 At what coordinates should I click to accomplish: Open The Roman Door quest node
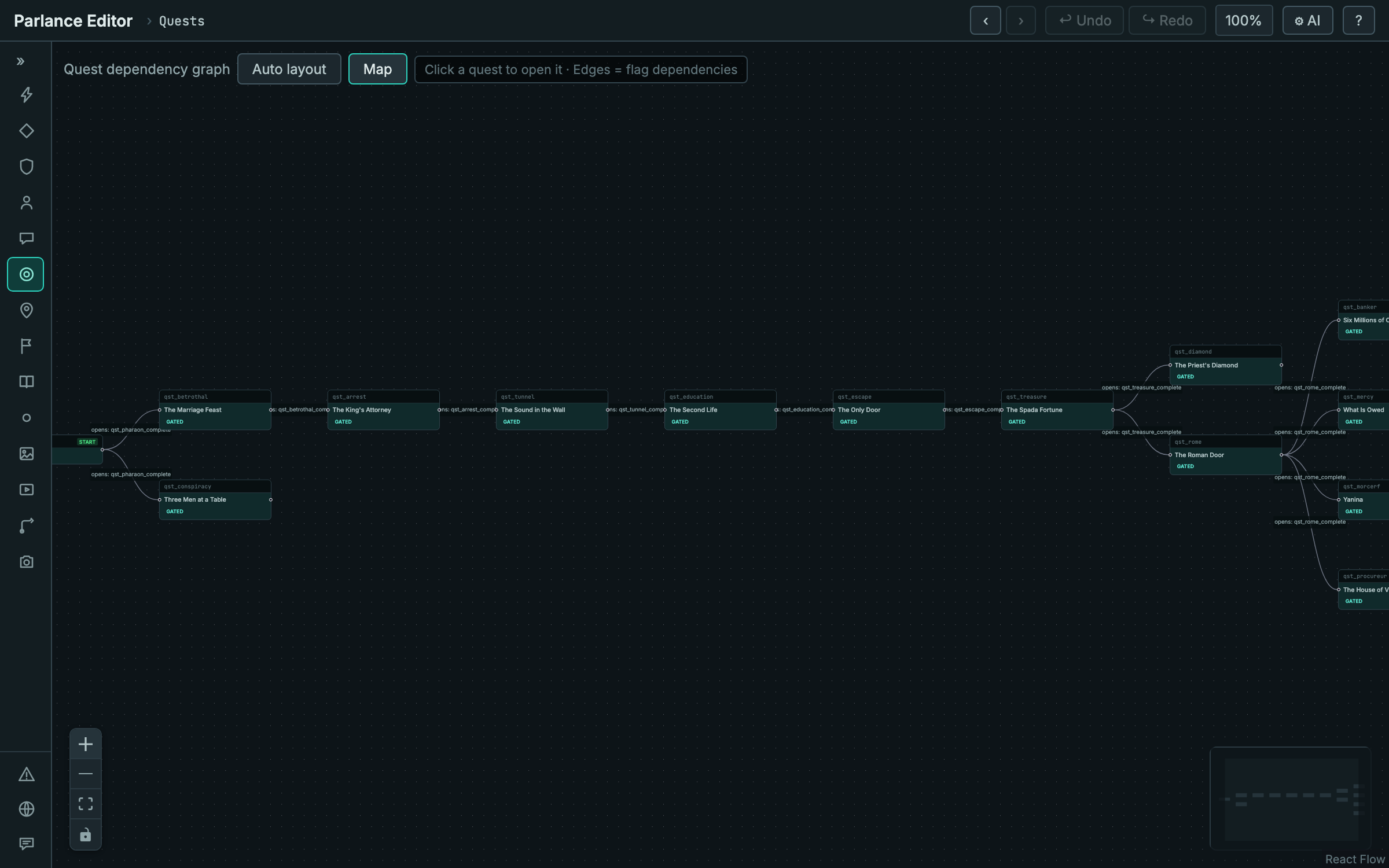[1225, 455]
